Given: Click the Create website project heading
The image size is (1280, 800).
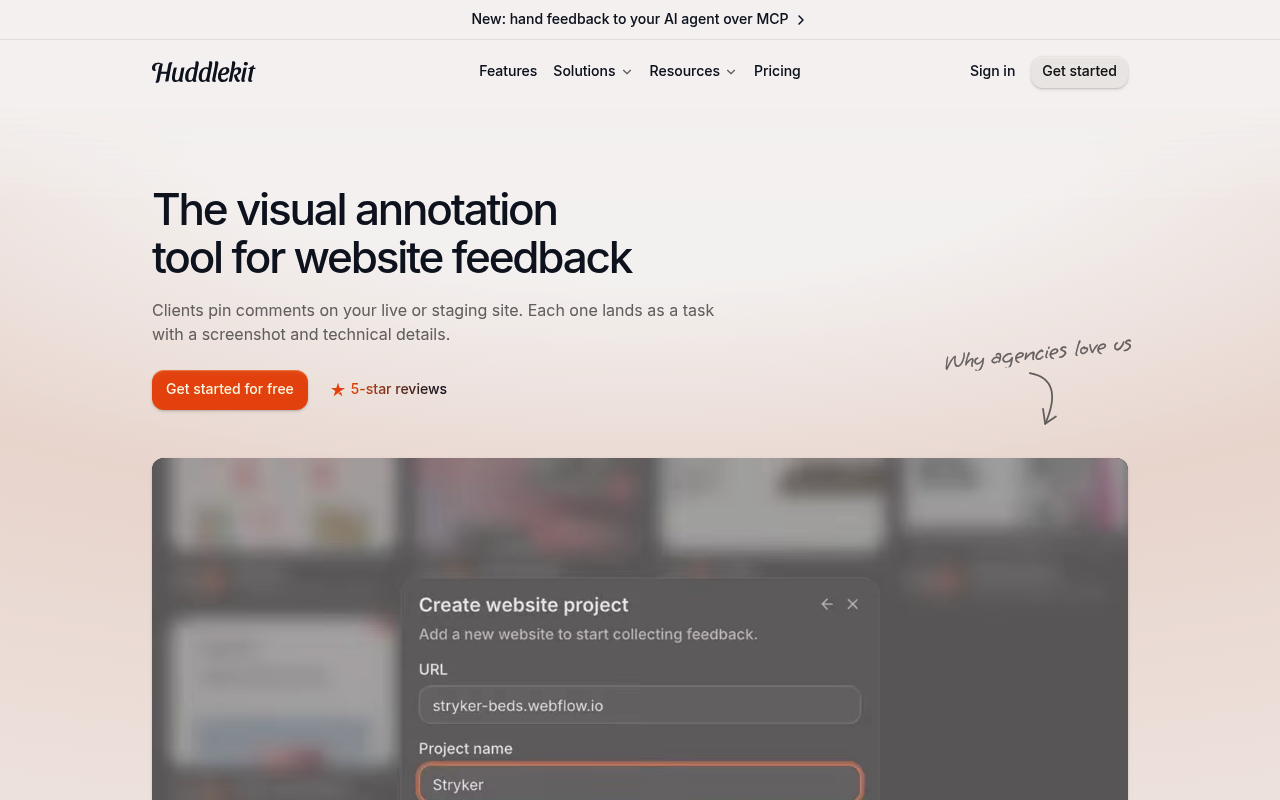Looking at the screenshot, I should pyautogui.click(x=524, y=604).
